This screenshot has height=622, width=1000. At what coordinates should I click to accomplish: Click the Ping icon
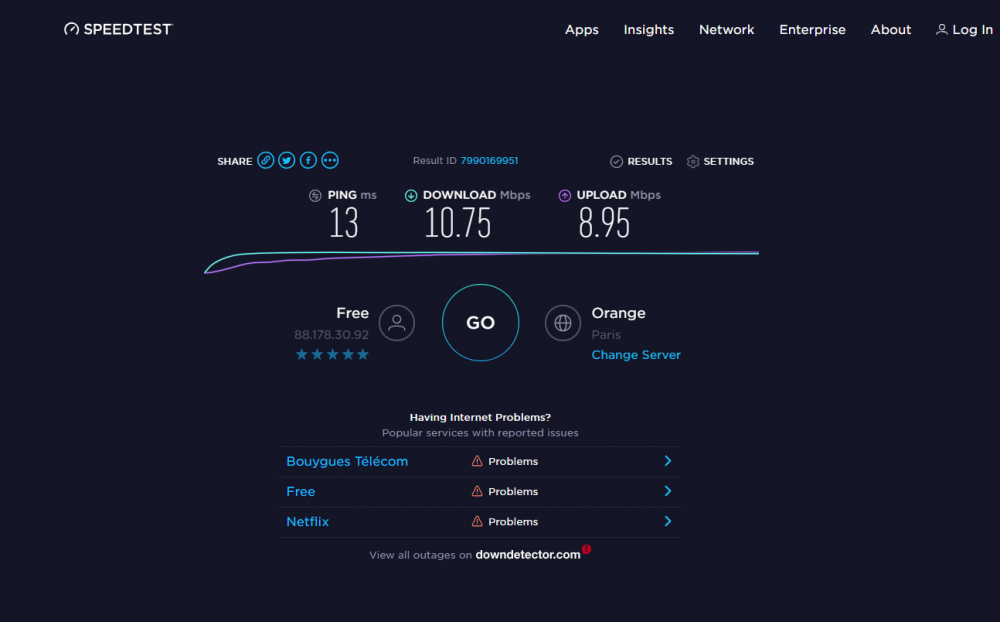(x=315, y=195)
